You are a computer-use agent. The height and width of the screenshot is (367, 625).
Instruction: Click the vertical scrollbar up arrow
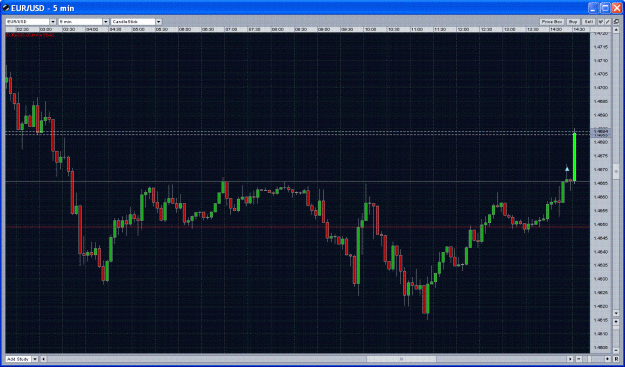[616, 30]
